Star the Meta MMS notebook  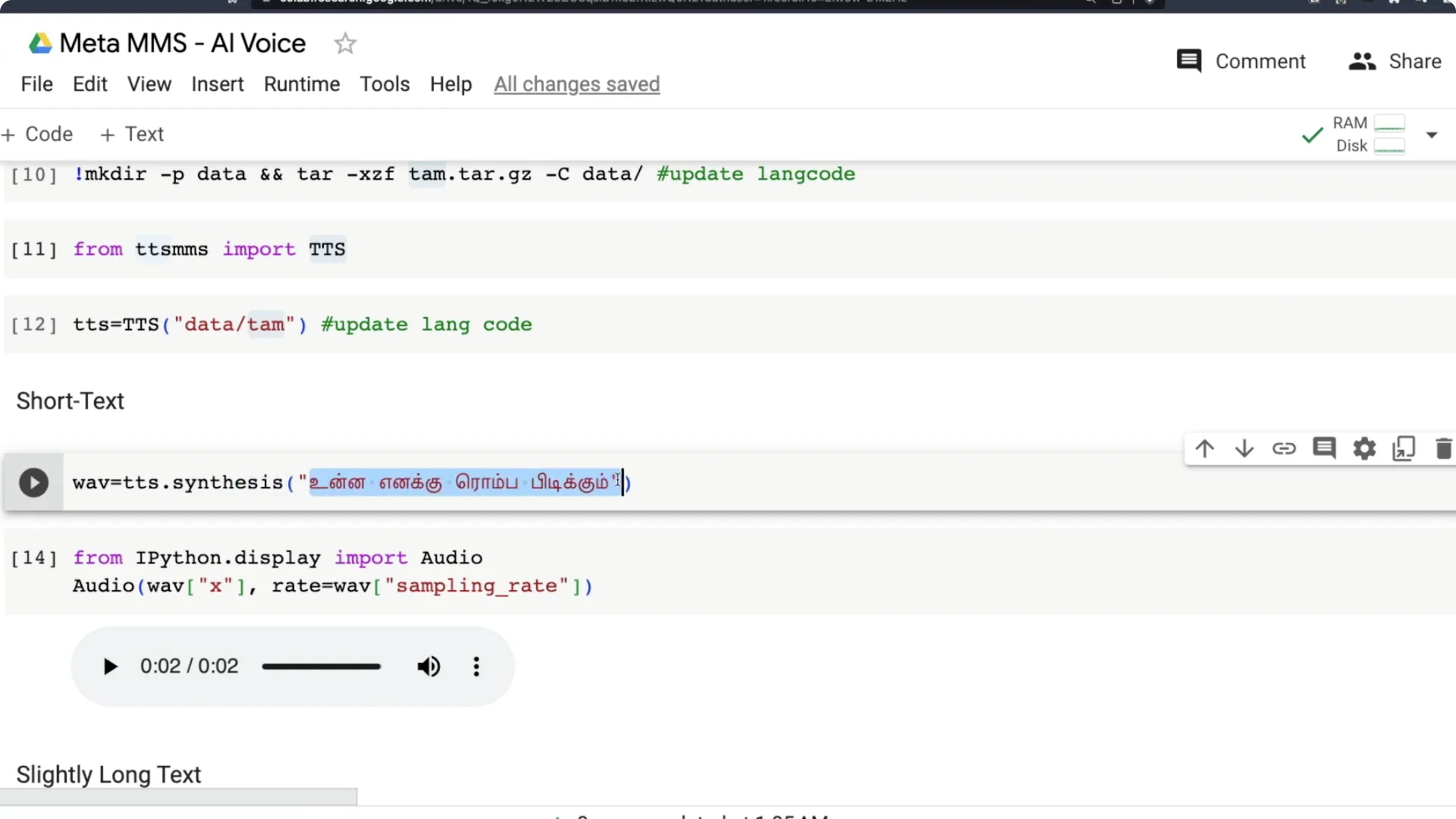pos(345,43)
